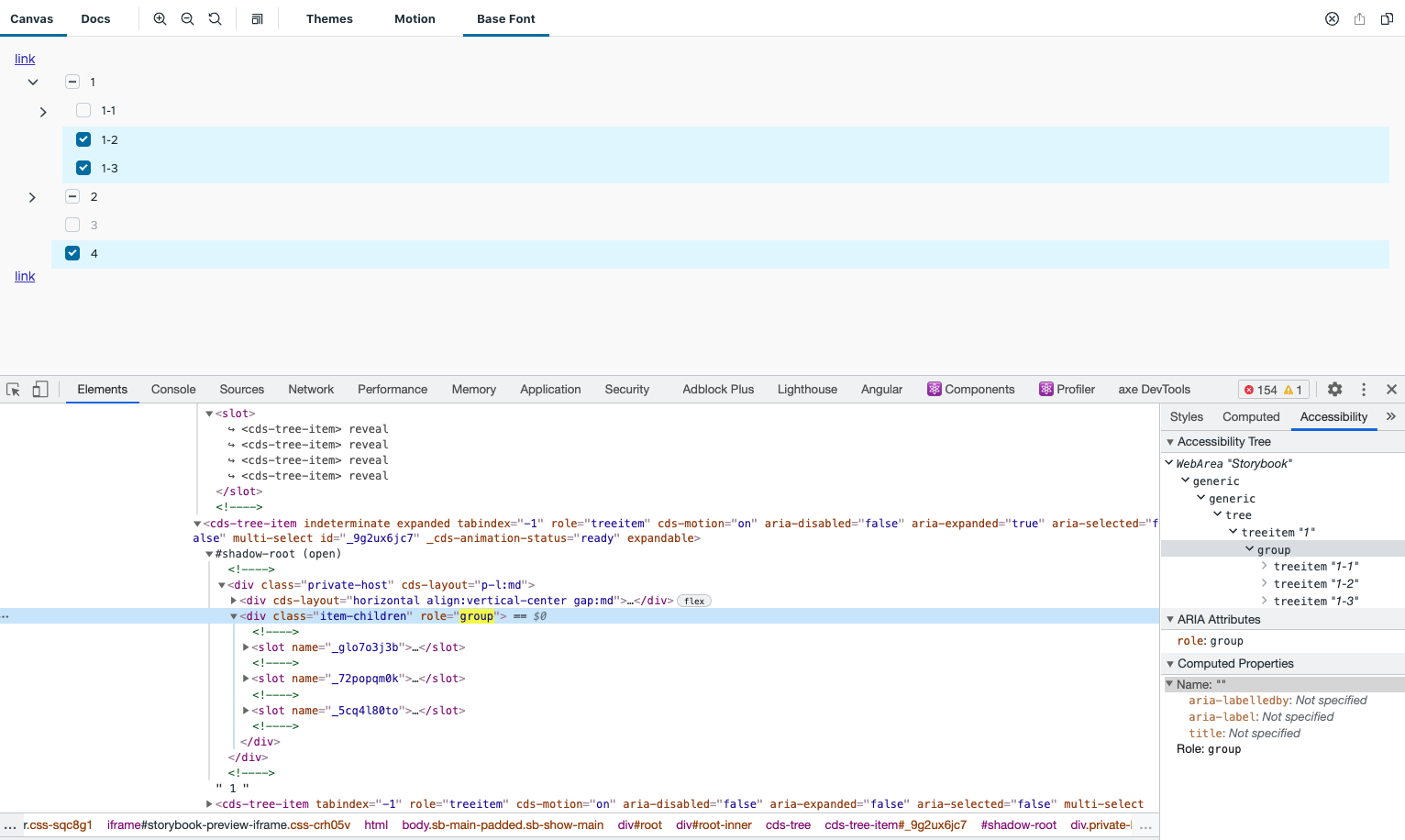Zoom out of the Storybook canvas
This screenshot has height=840, width=1405.
coord(187,18)
